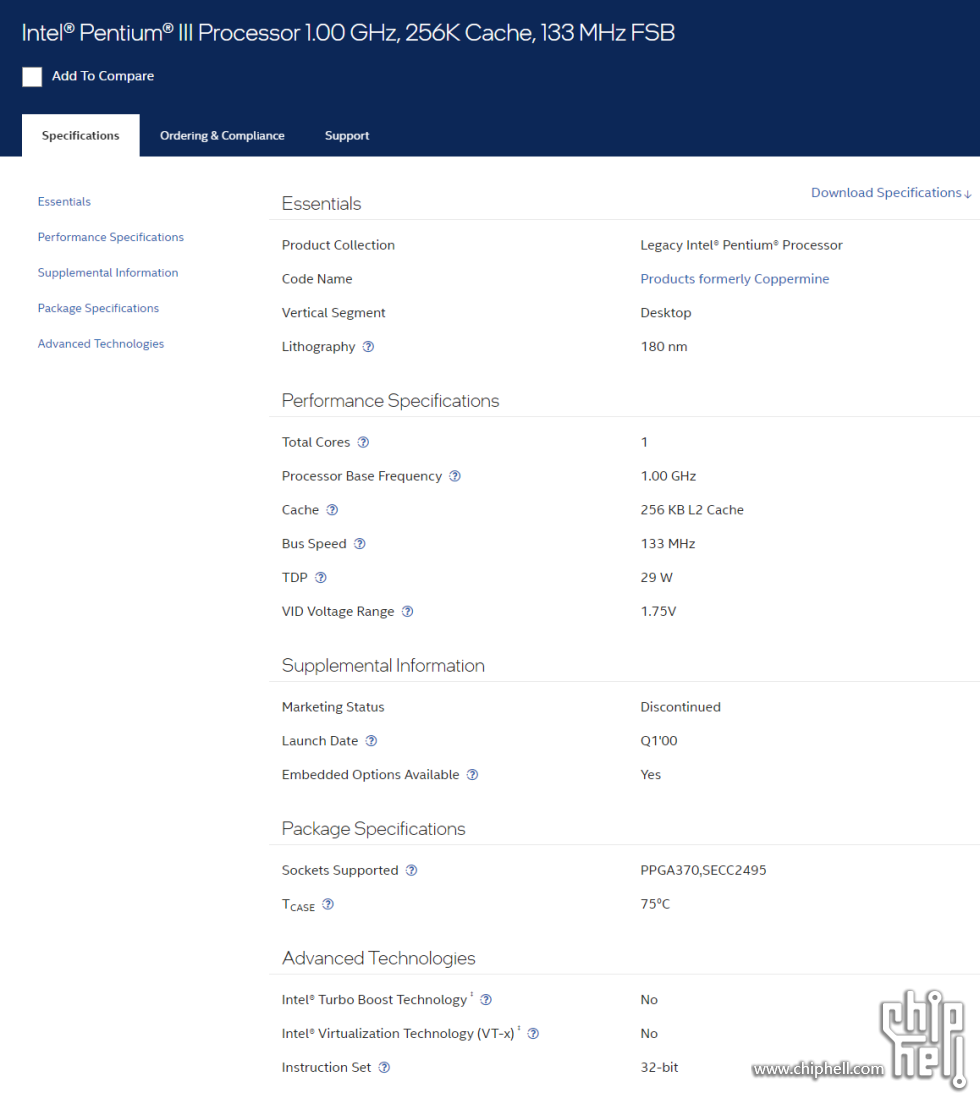Open the Ordering & Compliance tab
This screenshot has width=980, height=1104.
(x=222, y=135)
